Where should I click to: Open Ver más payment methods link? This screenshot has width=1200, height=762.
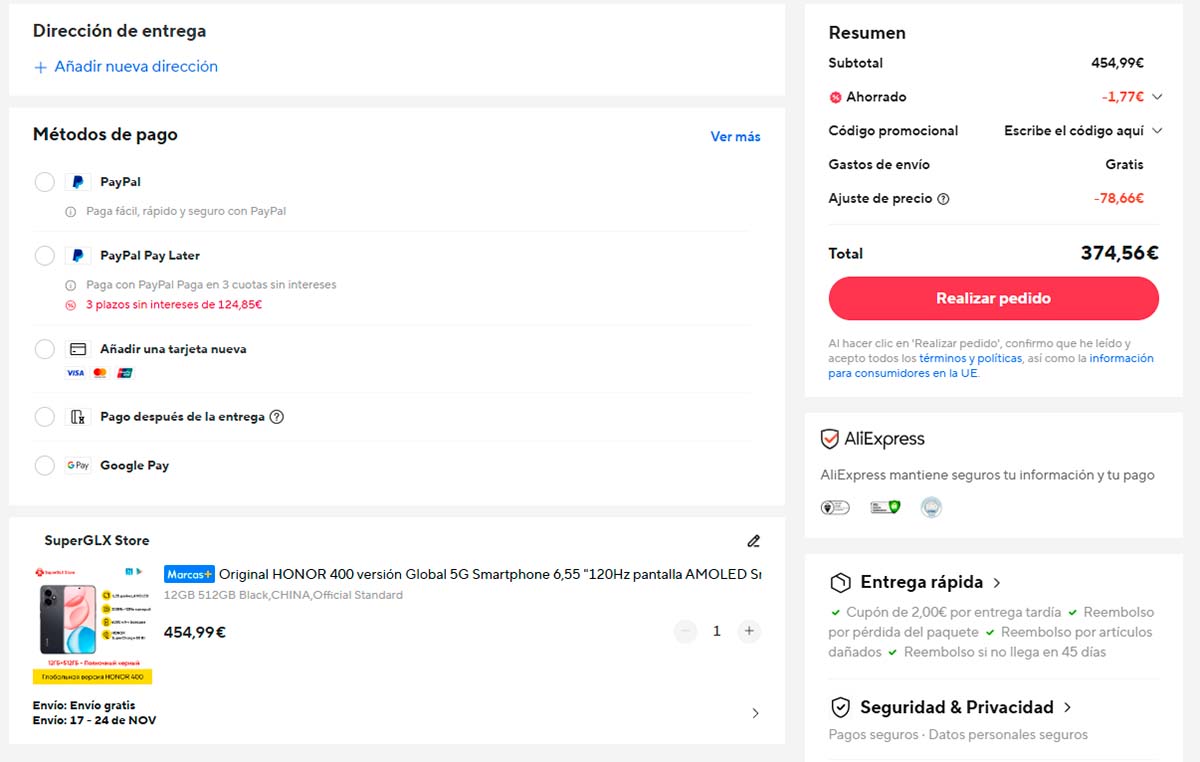[735, 137]
